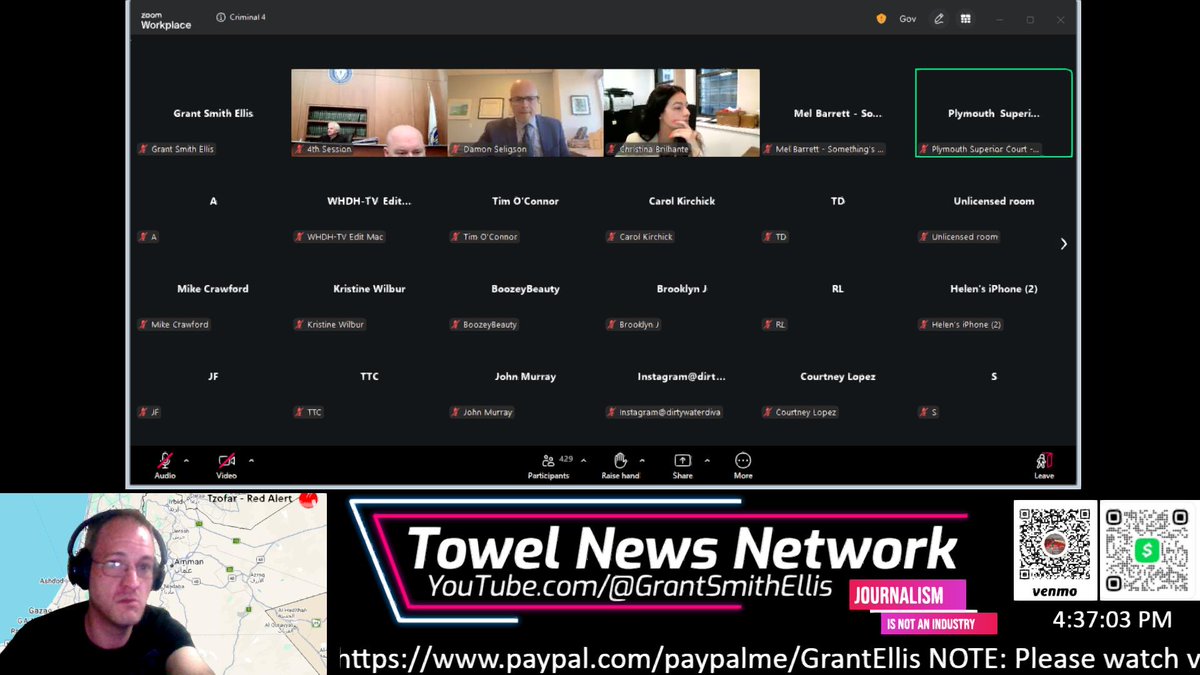Image resolution: width=1200 pixels, height=675 pixels.
Task: Expand reactions arrow next to Raise hand
Action: (x=642, y=461)
